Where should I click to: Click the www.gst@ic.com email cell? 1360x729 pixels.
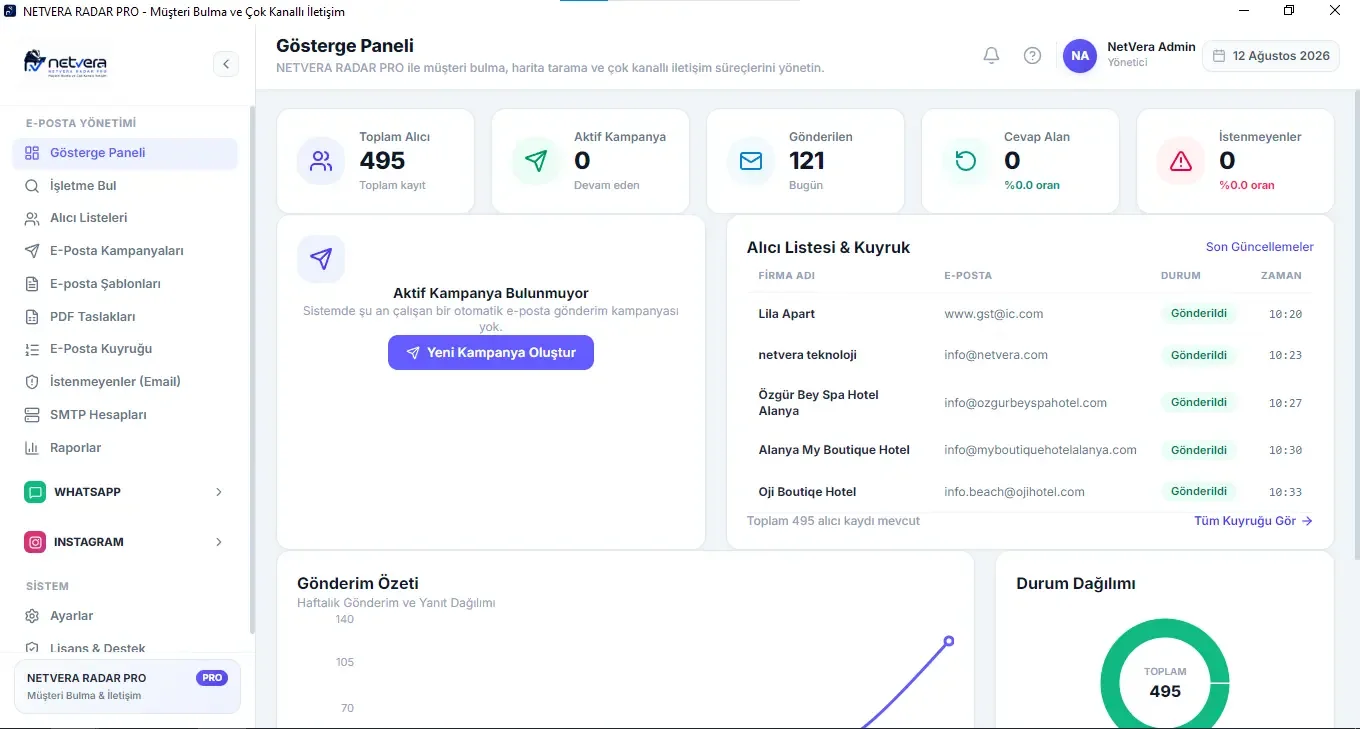(994, 314)
